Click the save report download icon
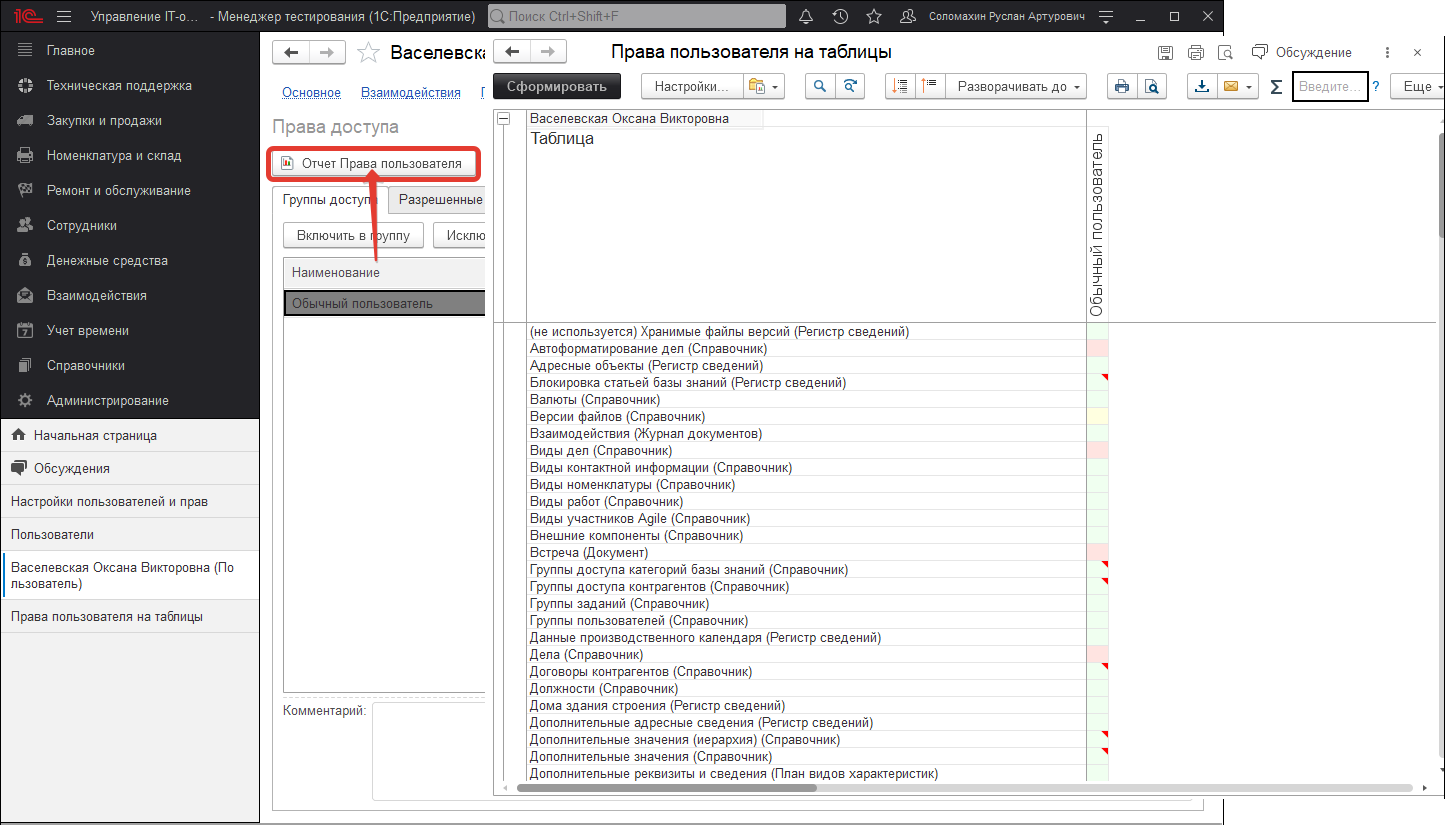Image resolution: width=1445 pixels, height=825 pixels. coord(1202,87)
